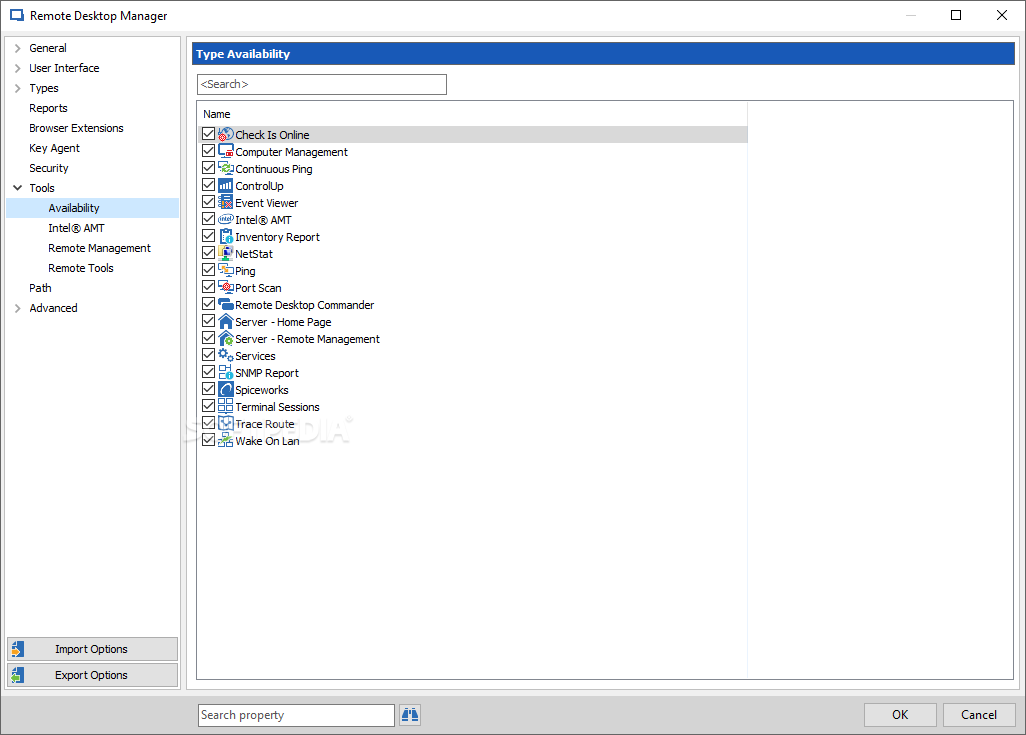This screenshot has height=735, width=1026.
Task: Click the Inventory Report icon
Action: (x=225, y=236)
